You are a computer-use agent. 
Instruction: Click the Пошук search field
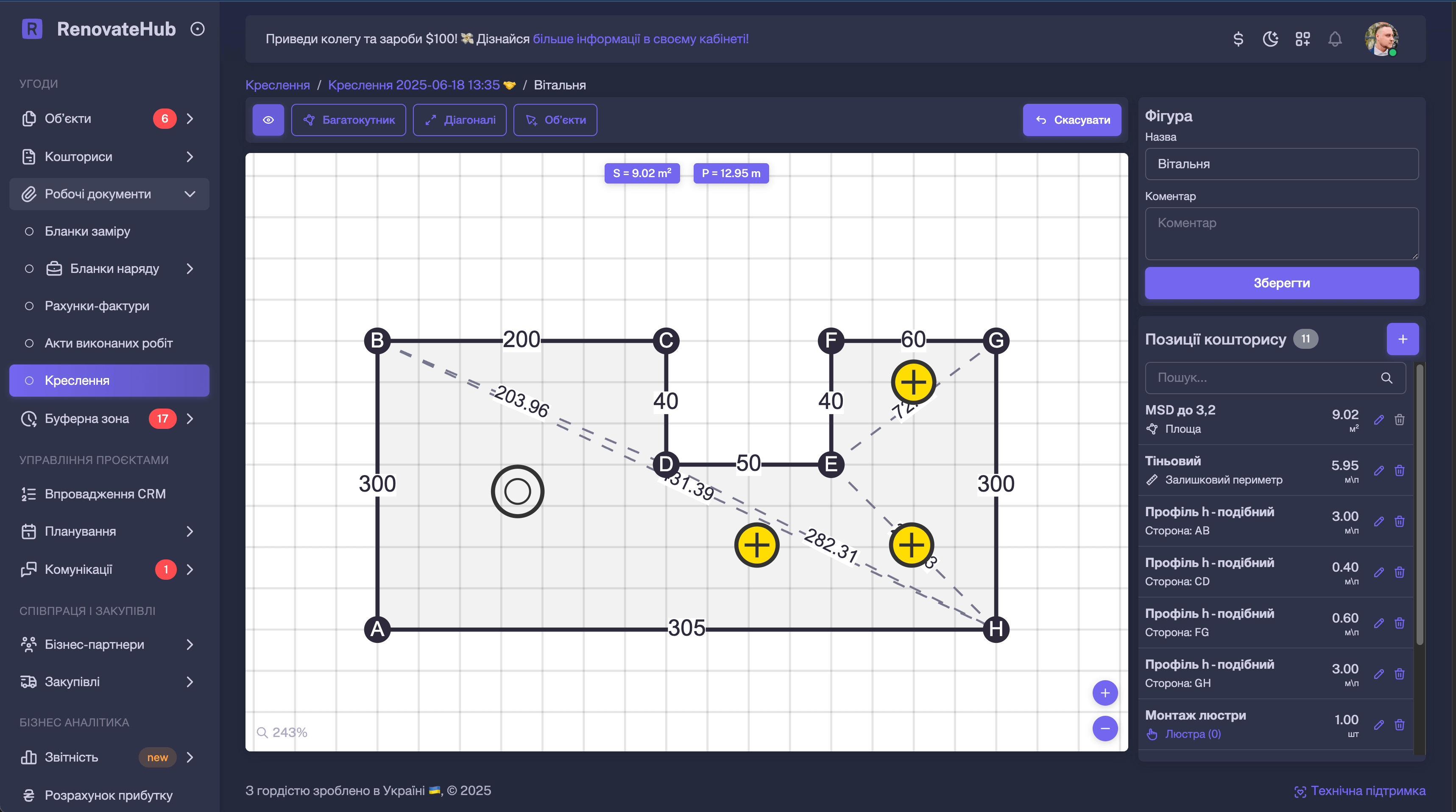[1275, 378]
